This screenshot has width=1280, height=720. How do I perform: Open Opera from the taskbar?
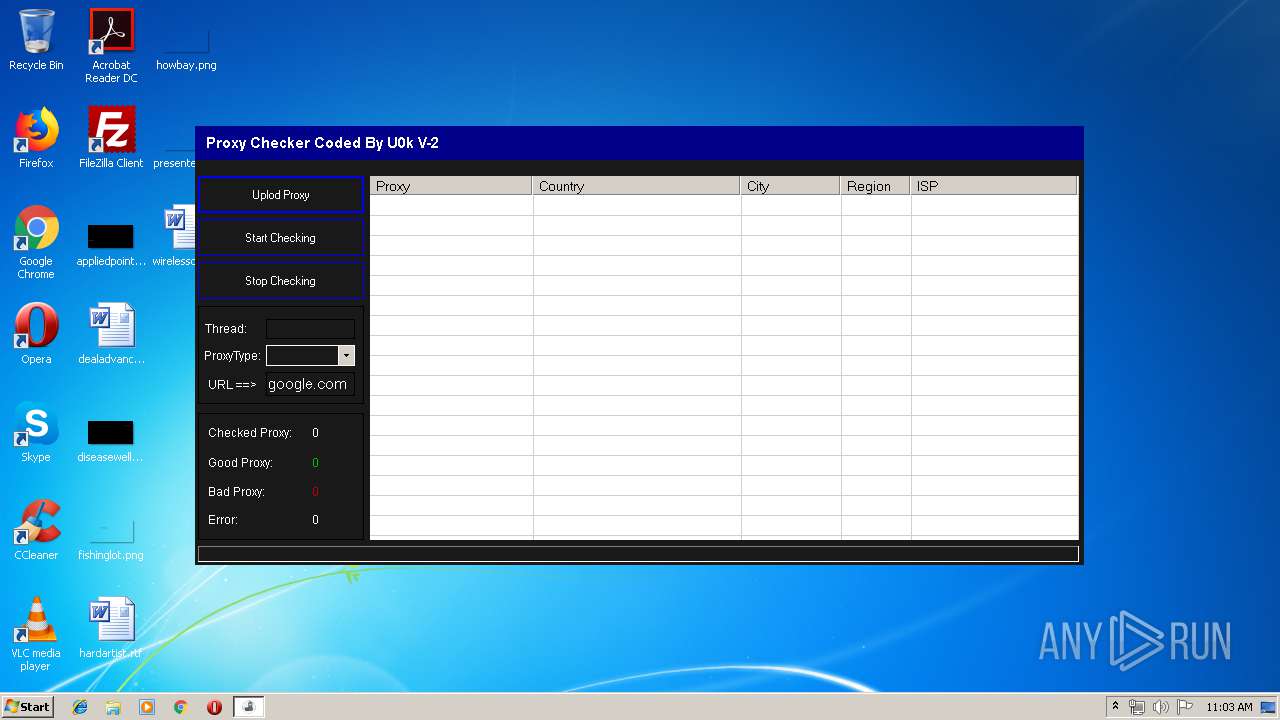click(214, 707)
